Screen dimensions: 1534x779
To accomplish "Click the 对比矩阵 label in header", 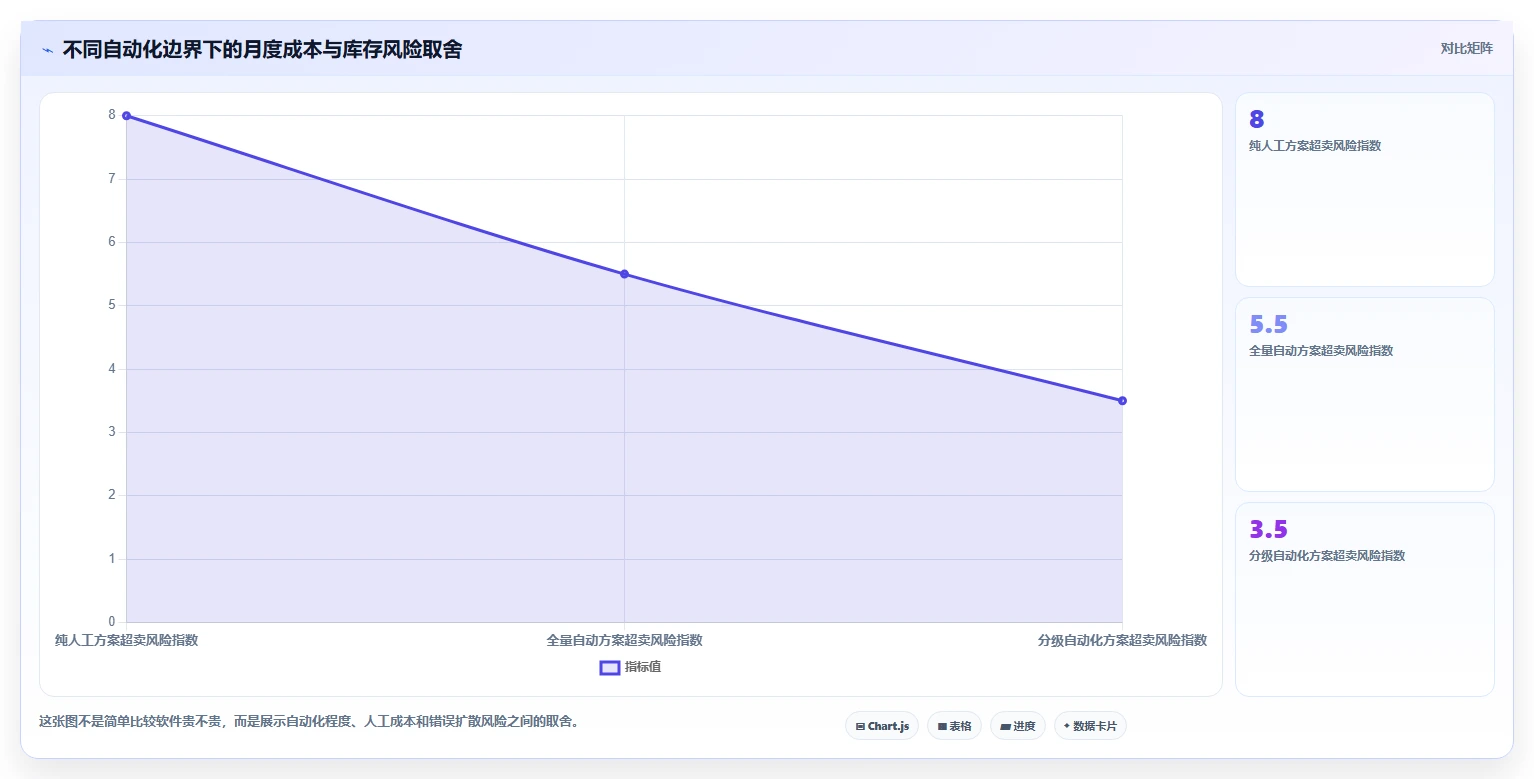I will click(x=1466, y=49).
